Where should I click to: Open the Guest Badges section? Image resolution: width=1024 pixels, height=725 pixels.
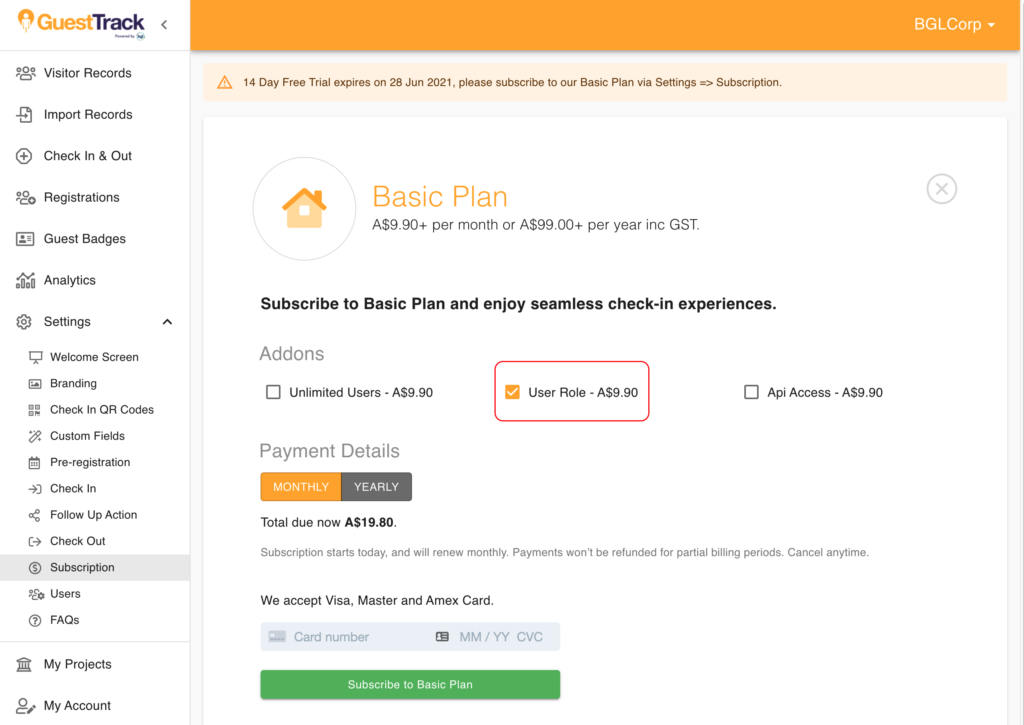point(85,238)
